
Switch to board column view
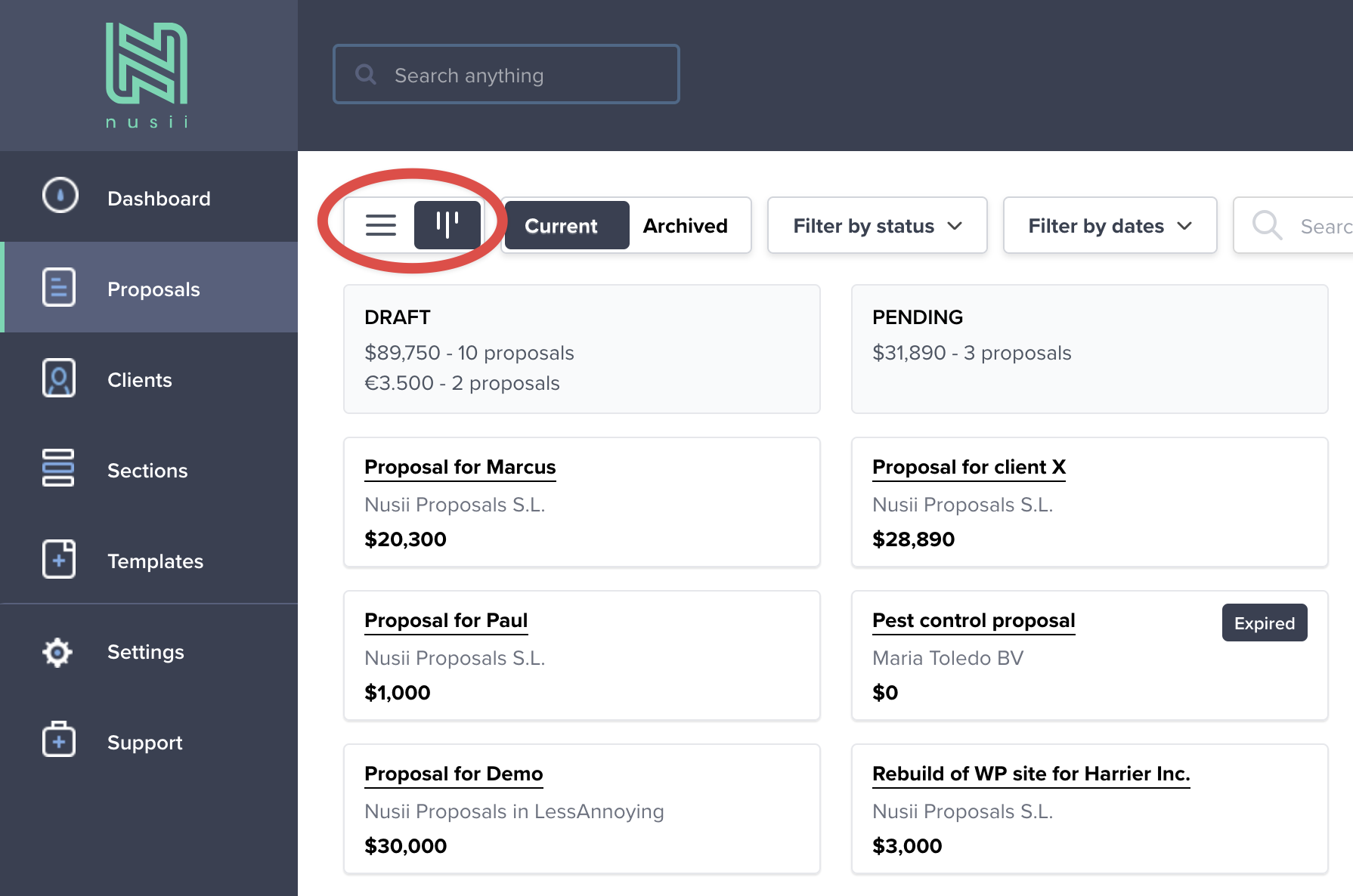pos(447,225)
